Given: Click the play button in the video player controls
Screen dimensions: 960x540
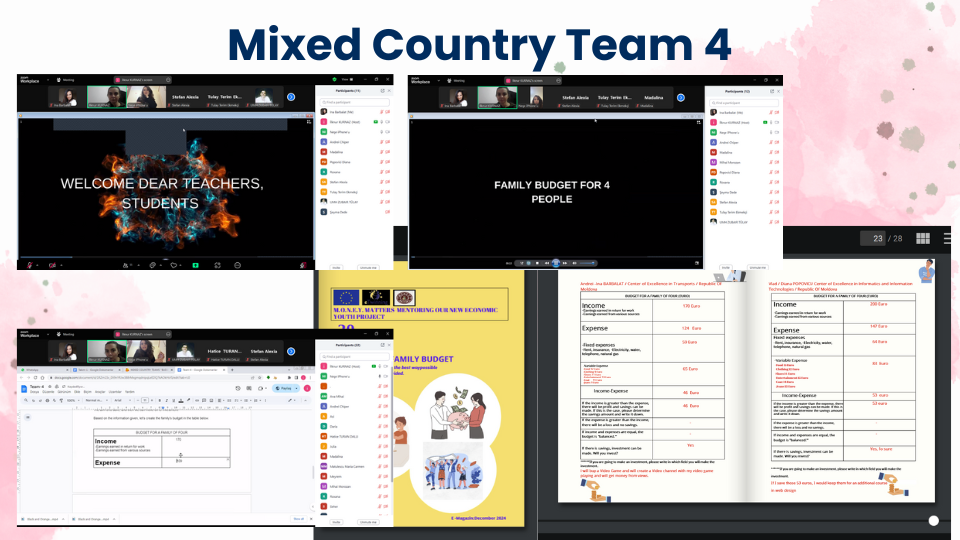Looking at the screenshot, I should (556, 263).
